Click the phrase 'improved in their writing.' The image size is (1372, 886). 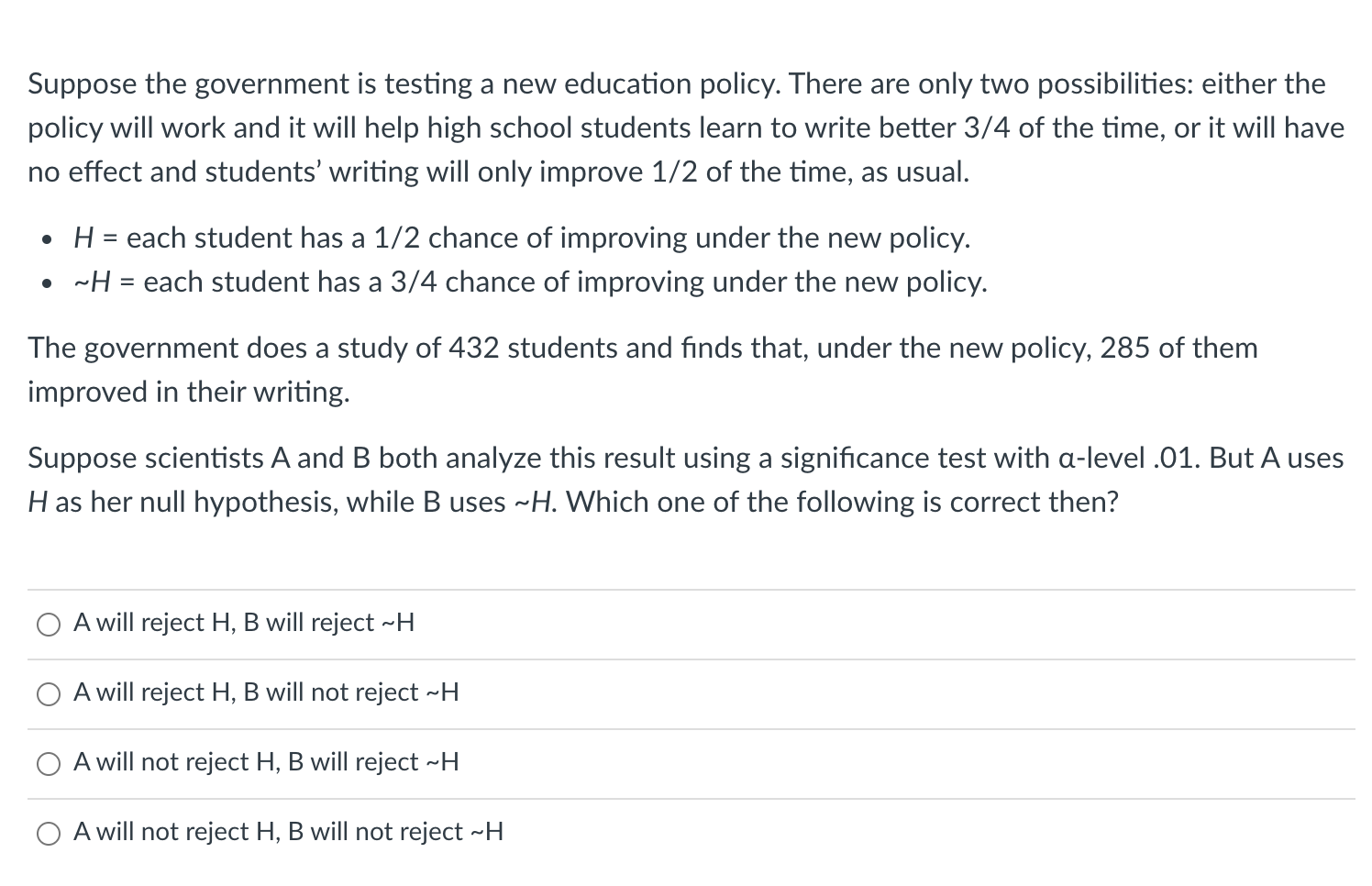pos(189,393)
